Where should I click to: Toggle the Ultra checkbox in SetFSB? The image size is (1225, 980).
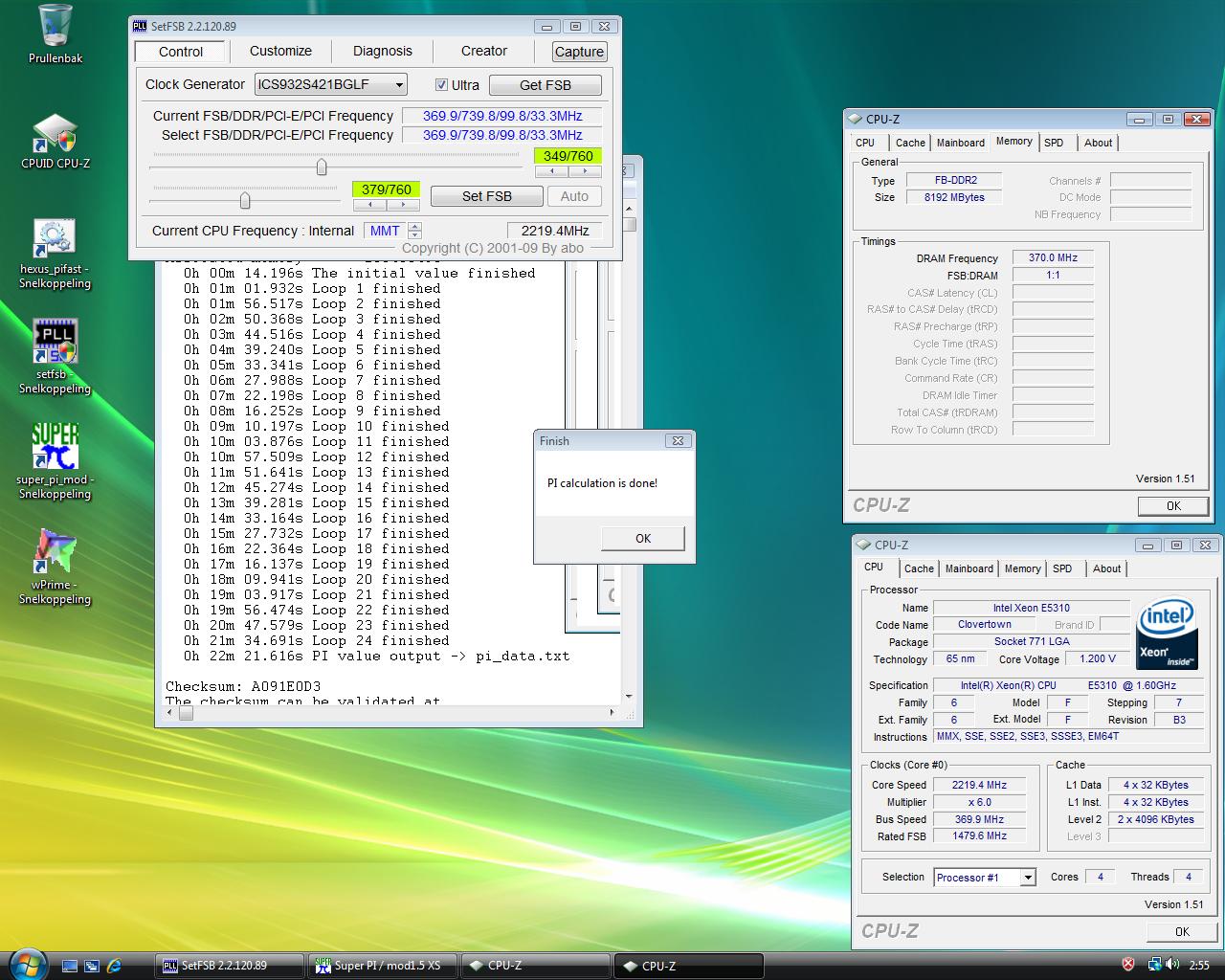[x=441, y=84]
